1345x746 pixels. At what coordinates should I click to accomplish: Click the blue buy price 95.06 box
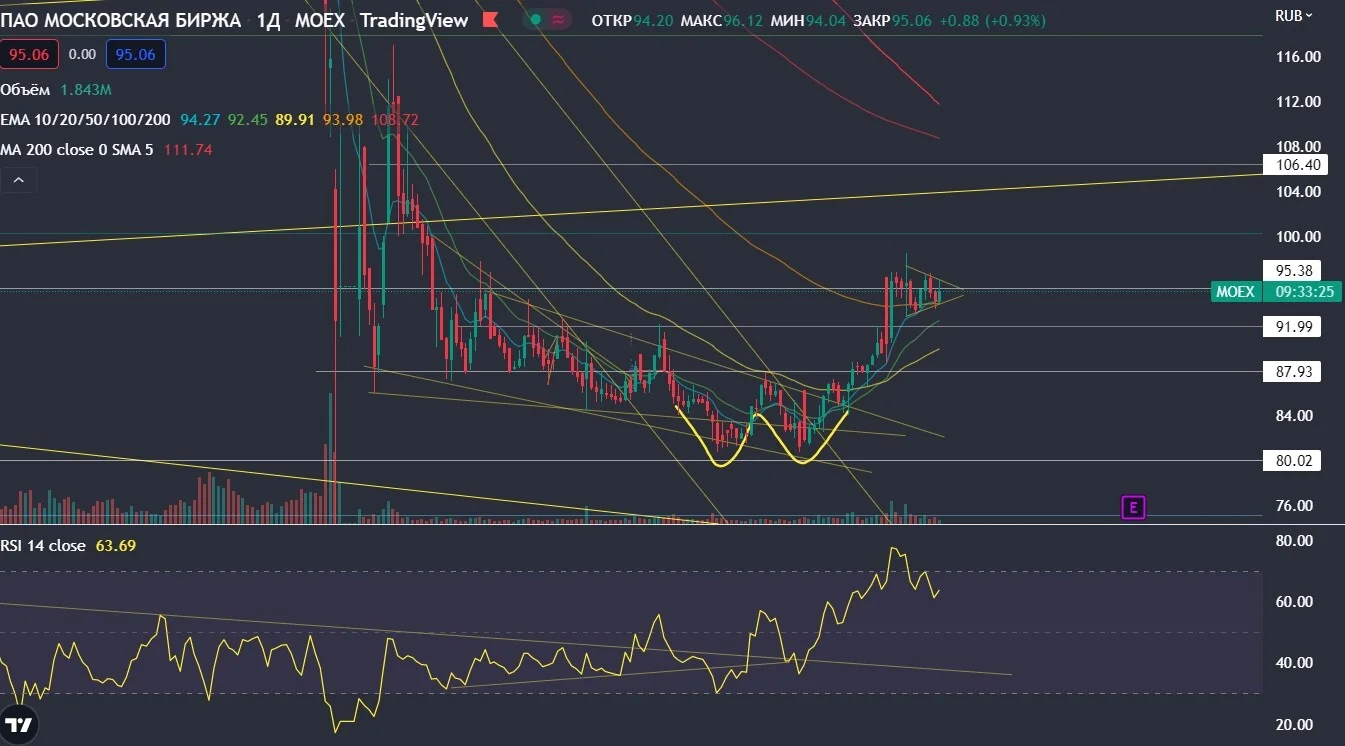pos(136,55)
